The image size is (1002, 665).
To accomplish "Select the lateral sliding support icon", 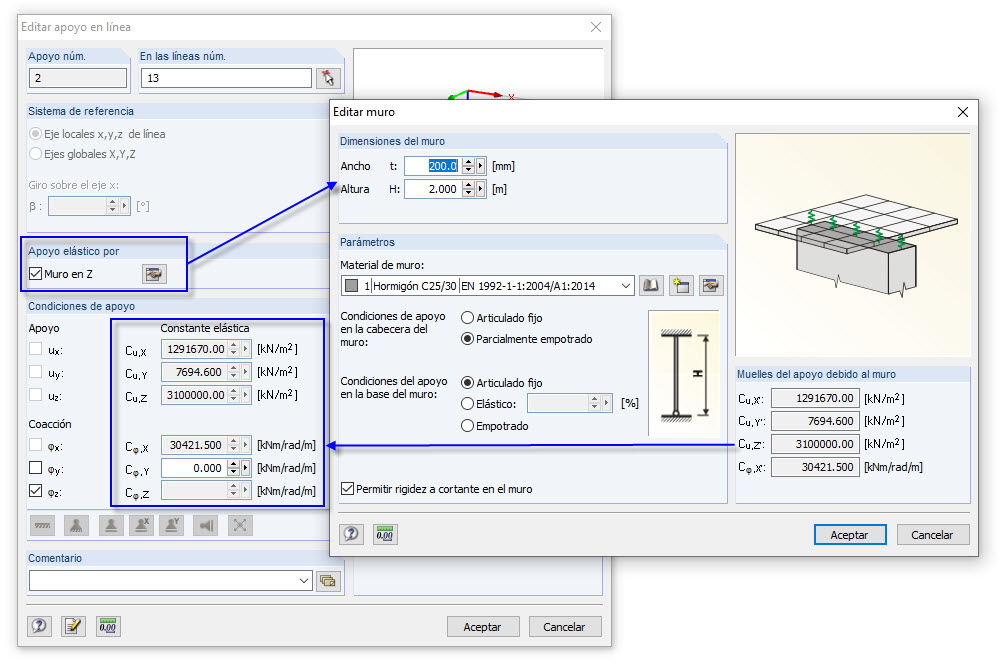I will tap(206, 526).
